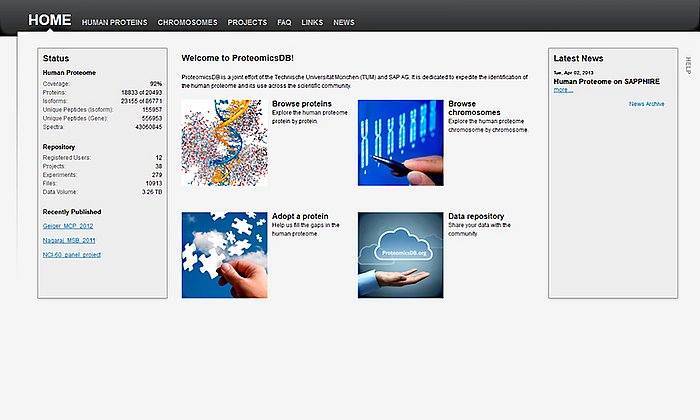This screenshot has width=700, height=420.
Task: Click the news date Tue, Apr 02, 2013
Action: click(573, 72)
